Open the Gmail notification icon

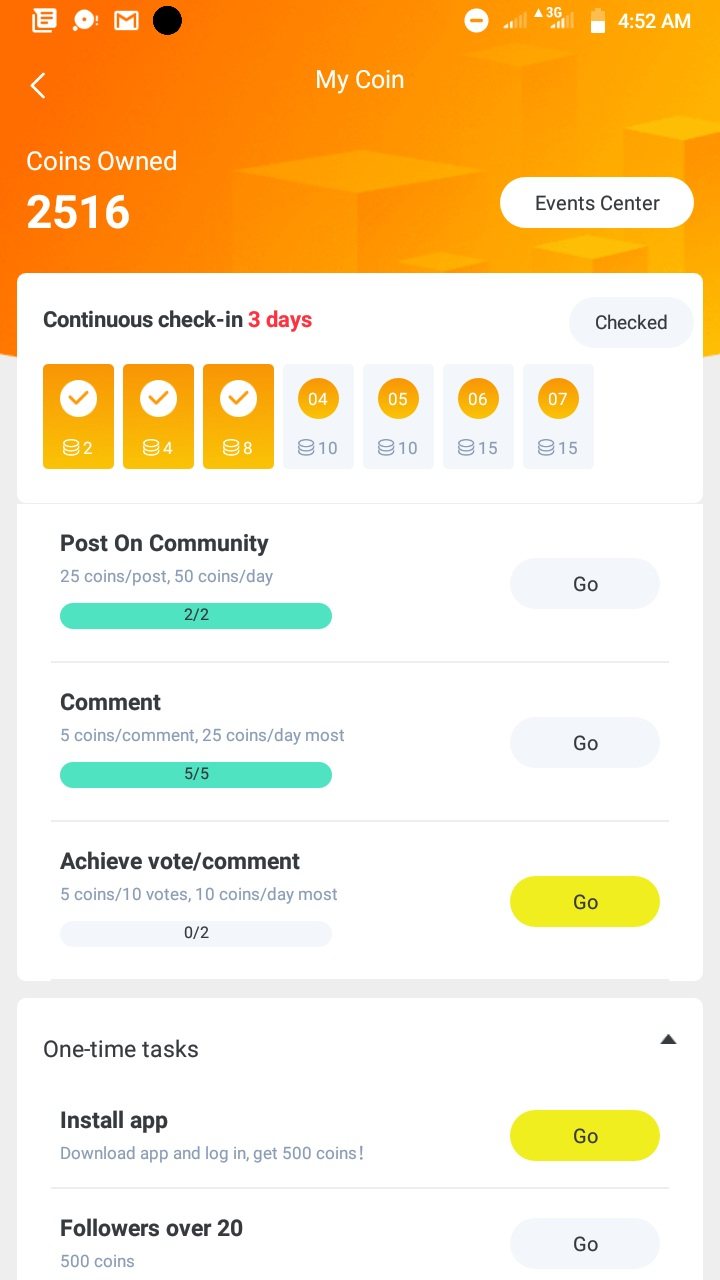(126, 20)
